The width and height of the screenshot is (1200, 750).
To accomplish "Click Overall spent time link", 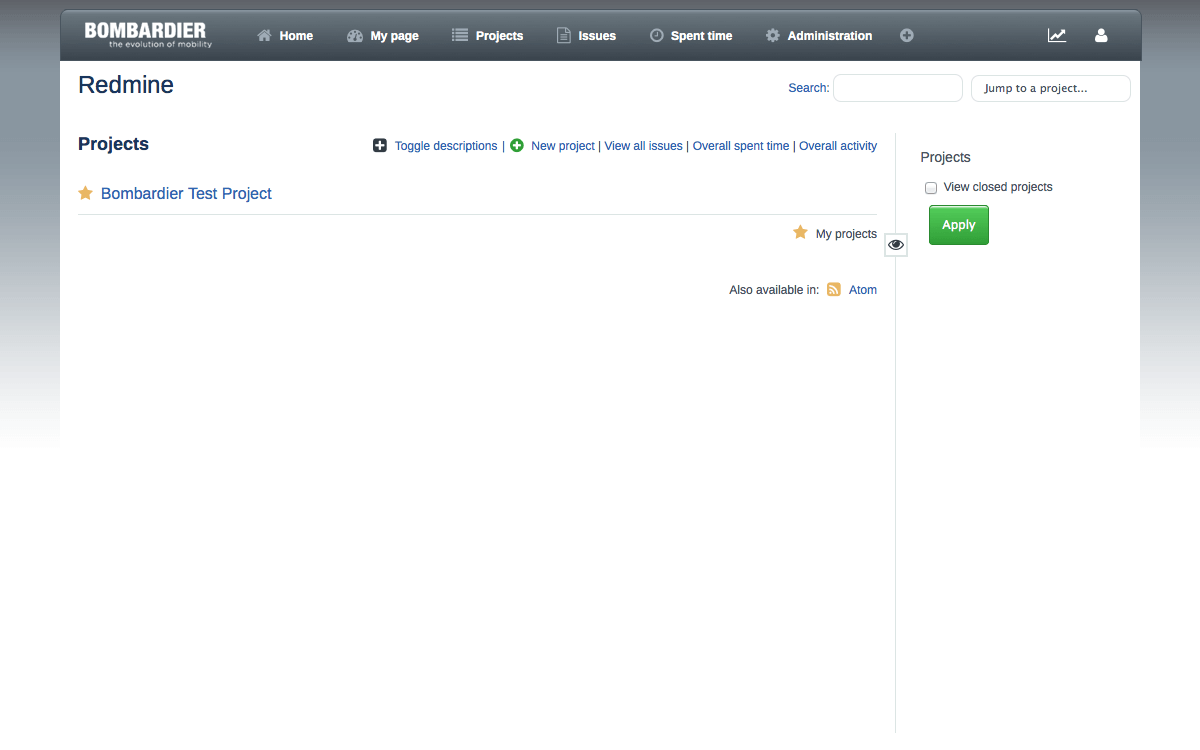I will [741, 146].
